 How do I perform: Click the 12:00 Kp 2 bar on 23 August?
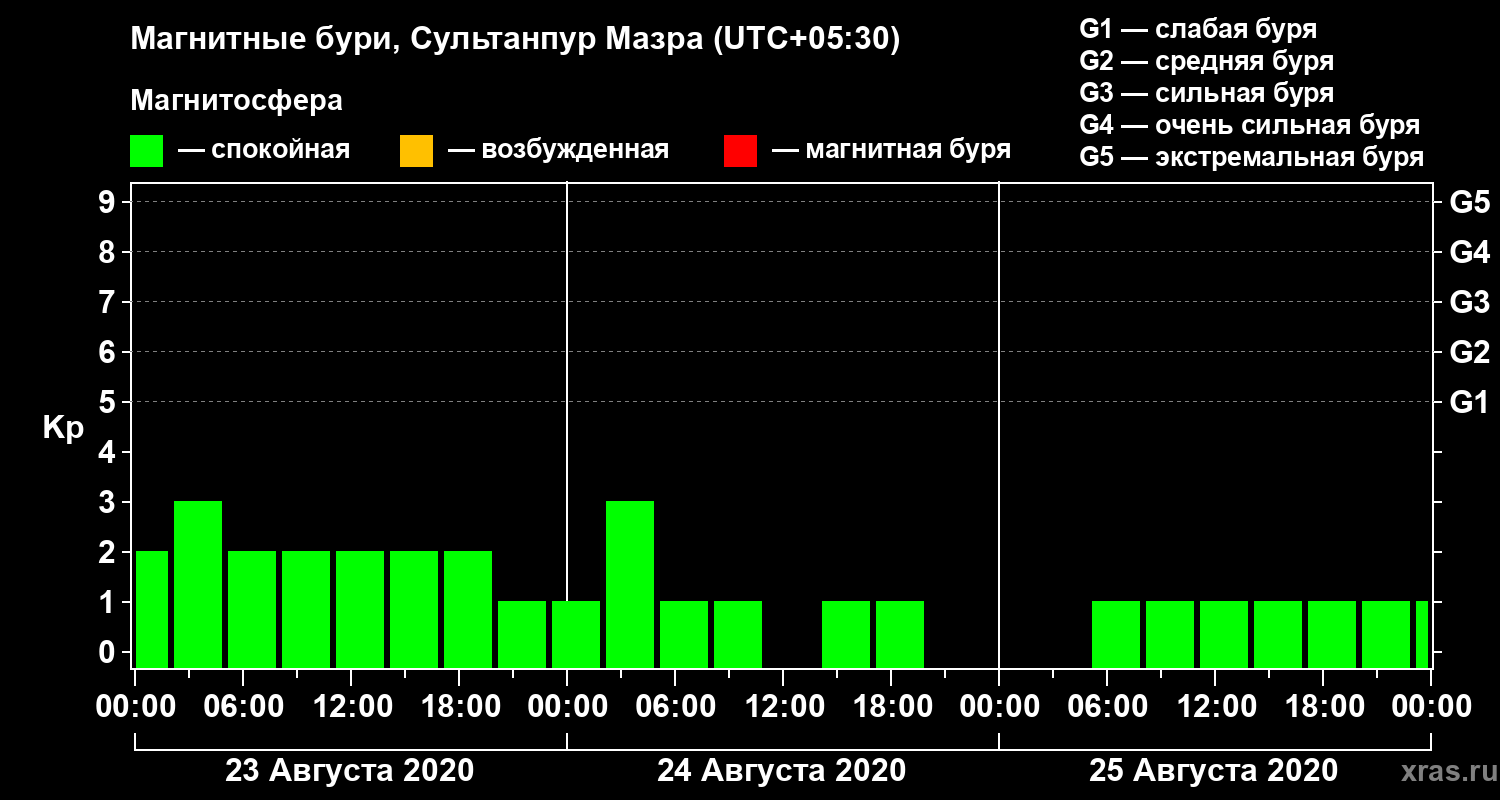click(360, 609)
